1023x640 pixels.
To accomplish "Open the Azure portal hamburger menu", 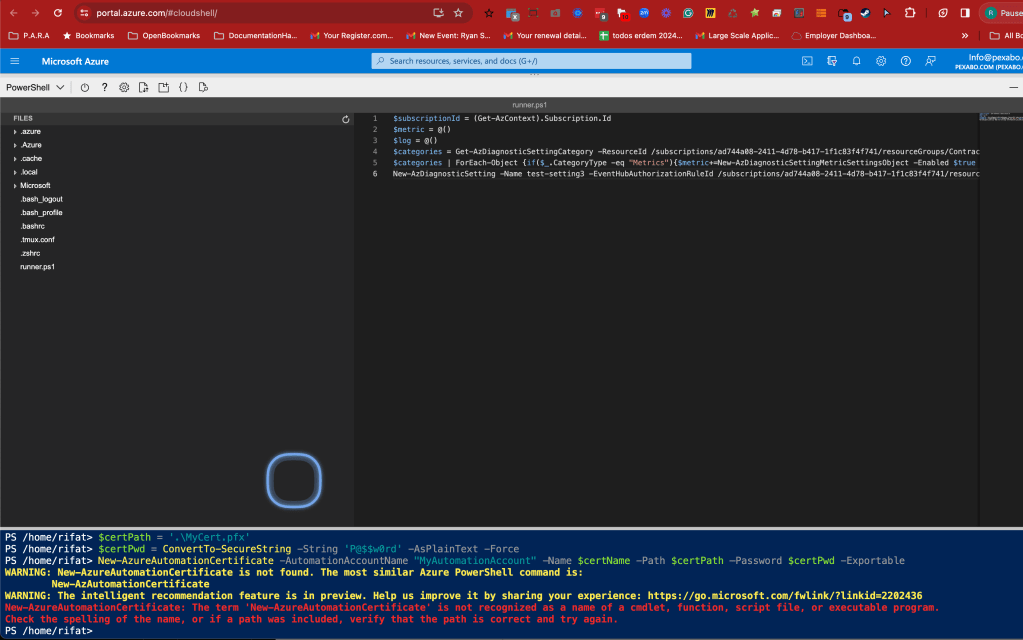I will coord(15,61).
